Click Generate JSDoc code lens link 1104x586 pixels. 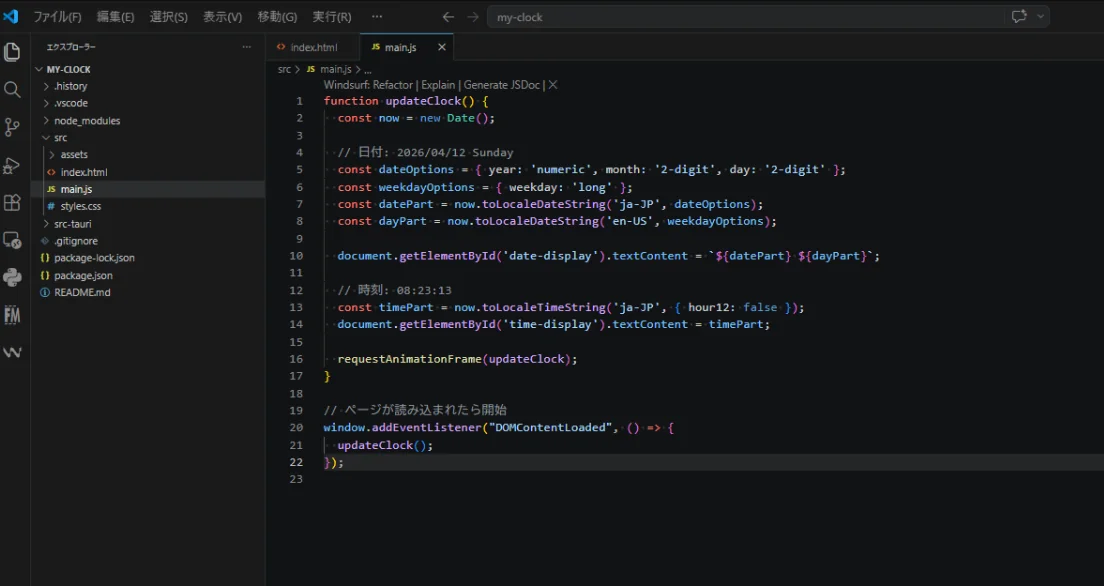pyautogui.click(x=502, y=85)
